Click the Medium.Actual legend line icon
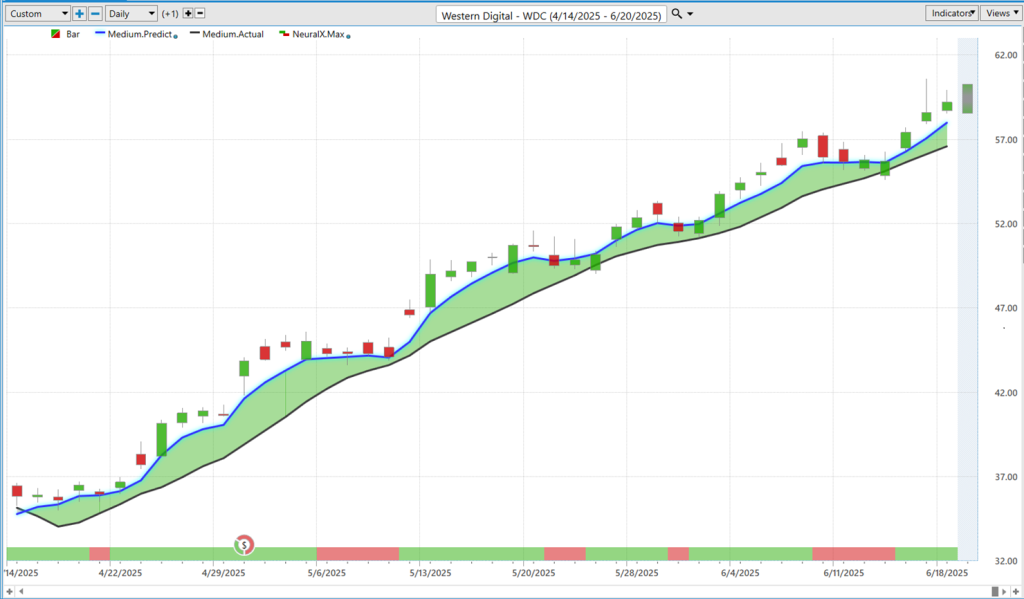Screen dimensions: 1024x599 click(195, 33)
